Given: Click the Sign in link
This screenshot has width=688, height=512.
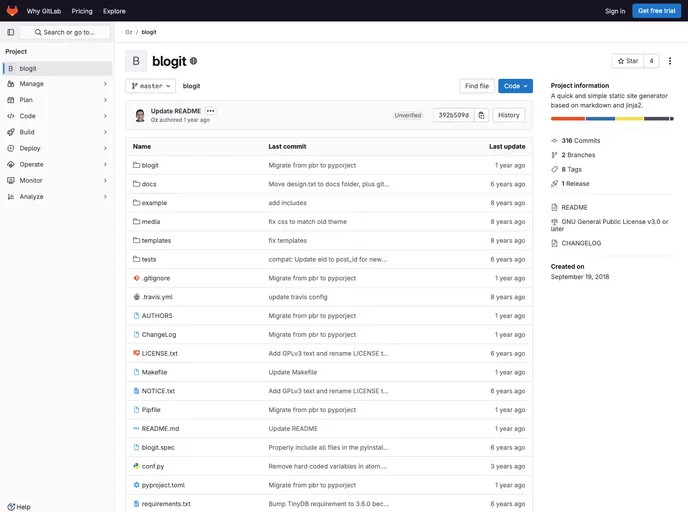Looking at the screenshot, I should click(615, 11).
